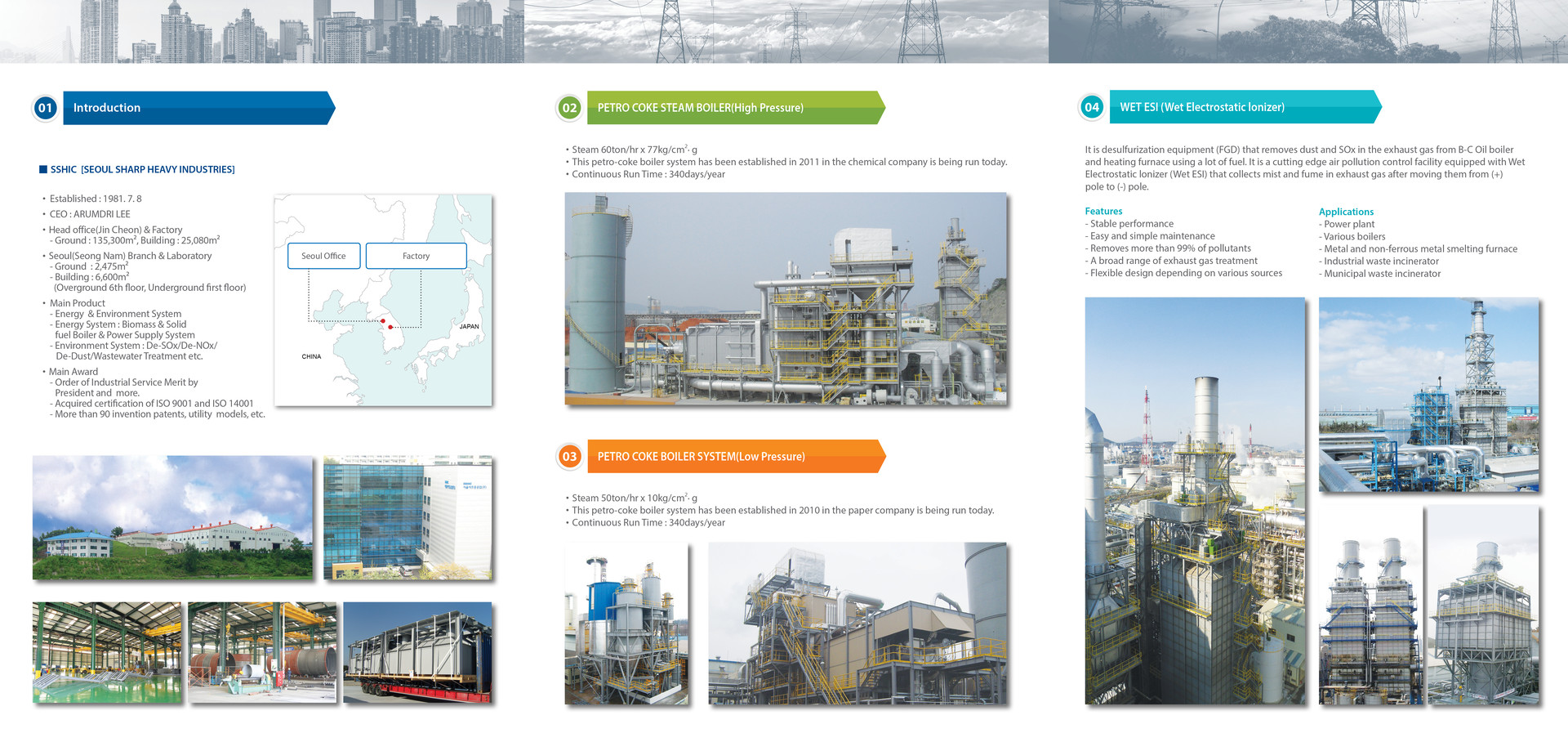Click the 02 green number badge
Viewport: 1568px width, 742px height.
pos(569,108)
